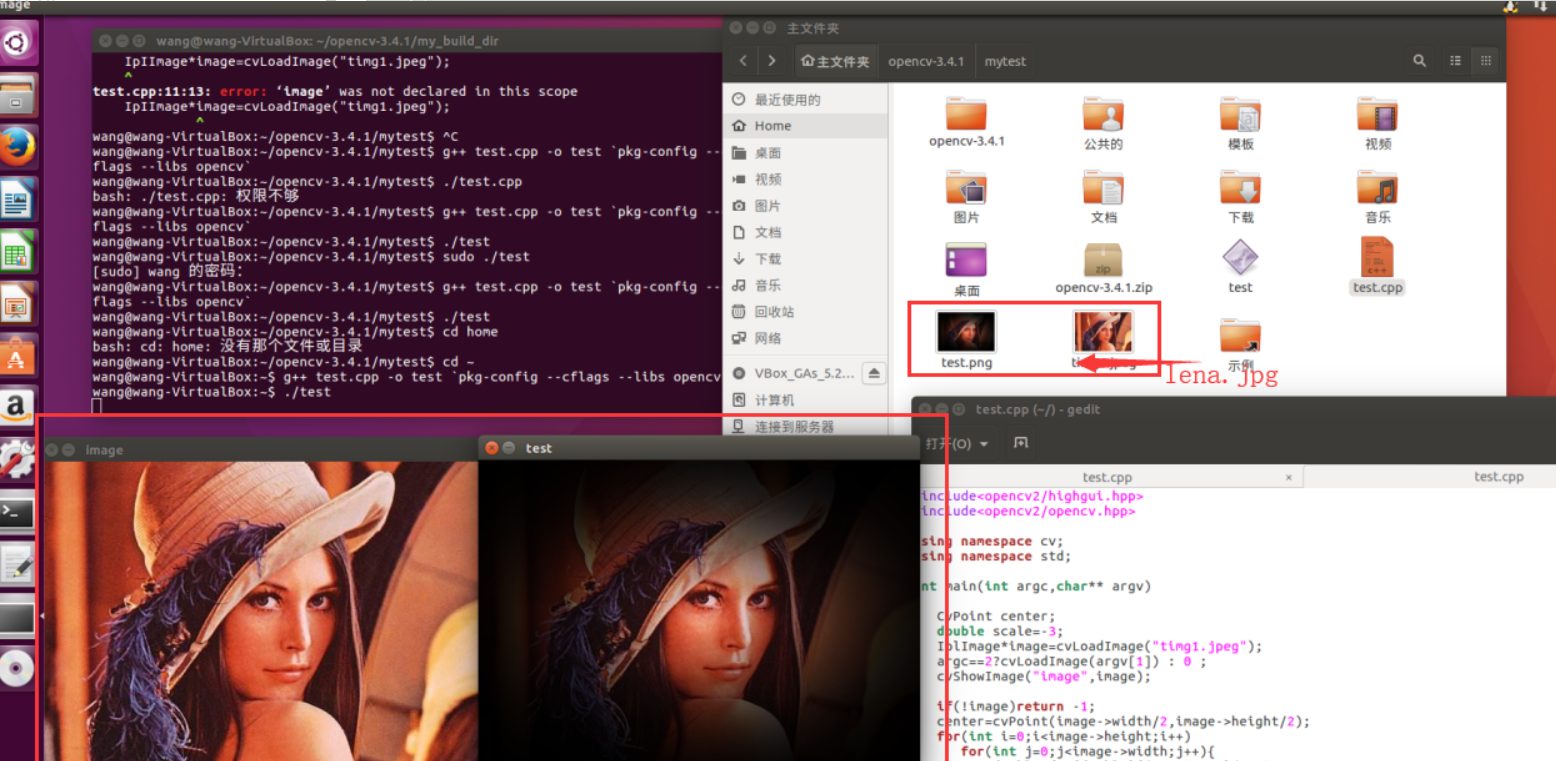Open the 桌面 folder icon in main pane

tap(966, 269)
